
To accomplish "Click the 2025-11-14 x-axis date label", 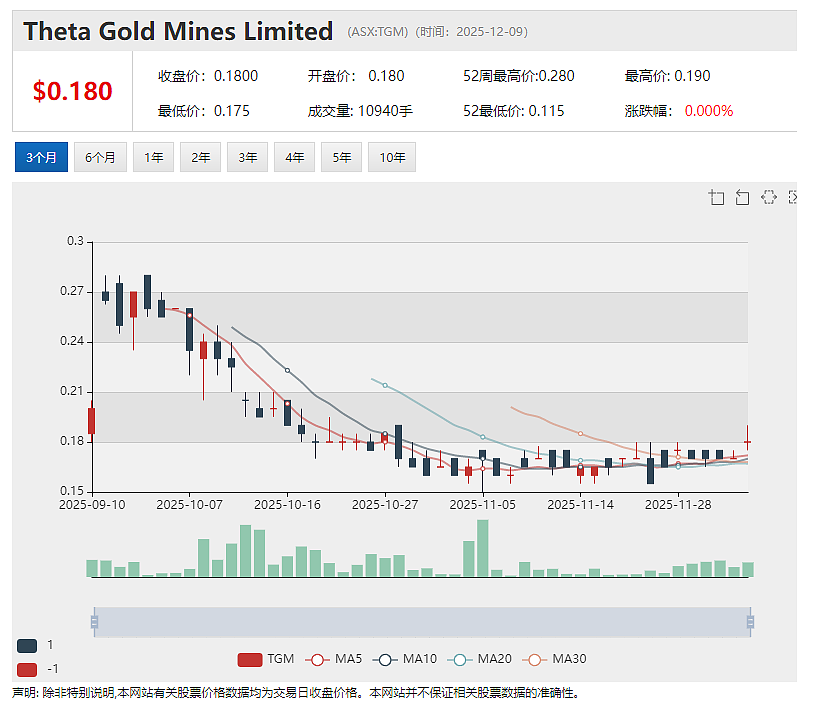I will 580,505.
